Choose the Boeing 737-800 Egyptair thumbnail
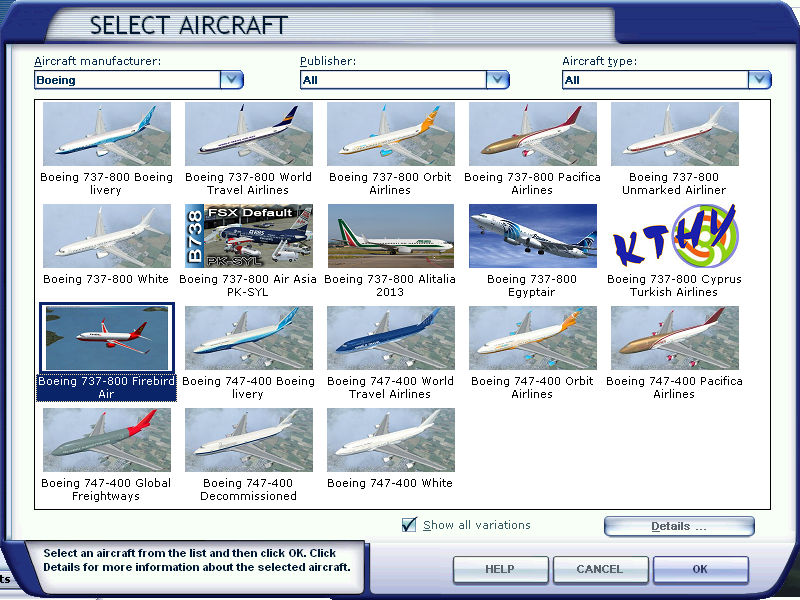This screenshot has width=800, height=600. tap(533, 236)
